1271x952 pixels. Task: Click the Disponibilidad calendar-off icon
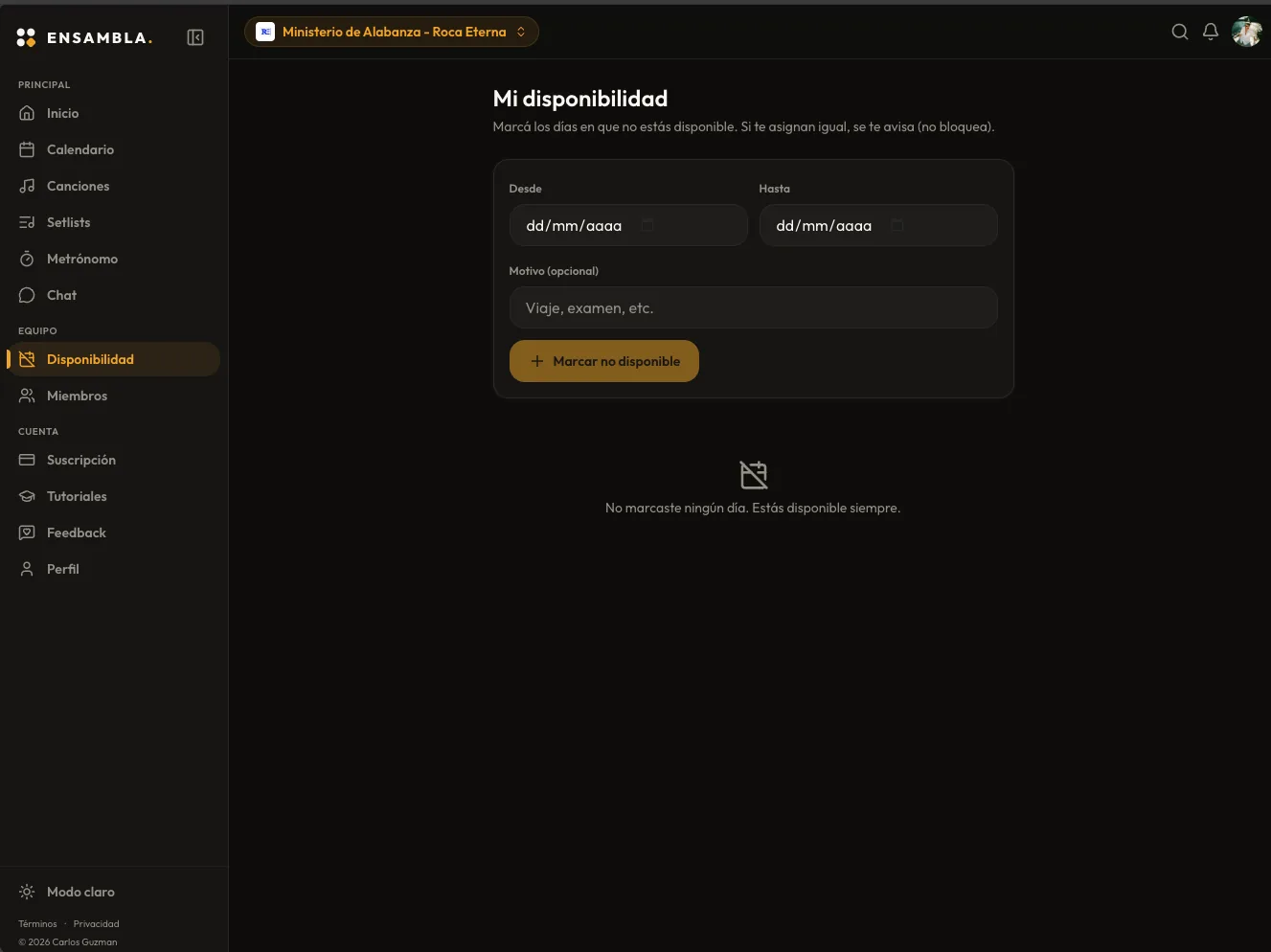click(27, 359)
